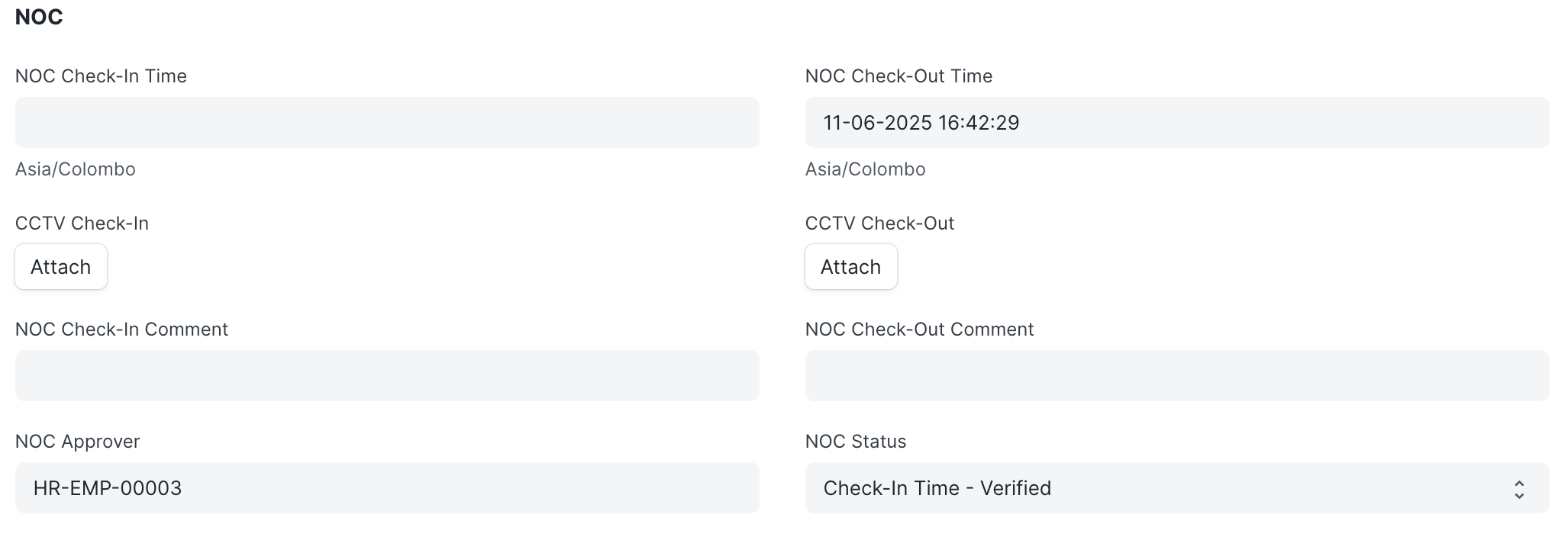Click the "CCTV Check-In" label
The width and height of the screenshot is (1568, 537).
tap(82, 223)
